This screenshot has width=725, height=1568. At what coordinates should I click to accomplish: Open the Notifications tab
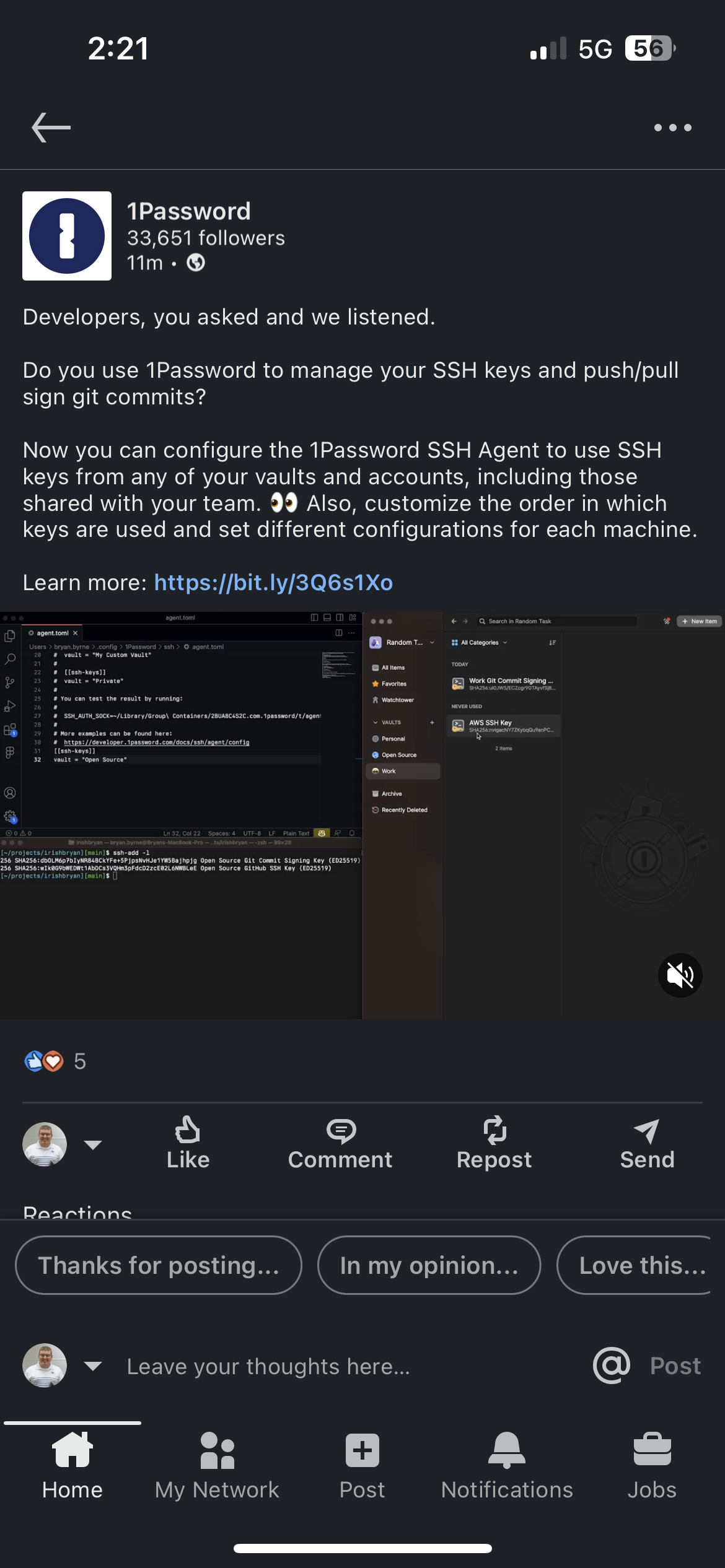click(507, 1465)
